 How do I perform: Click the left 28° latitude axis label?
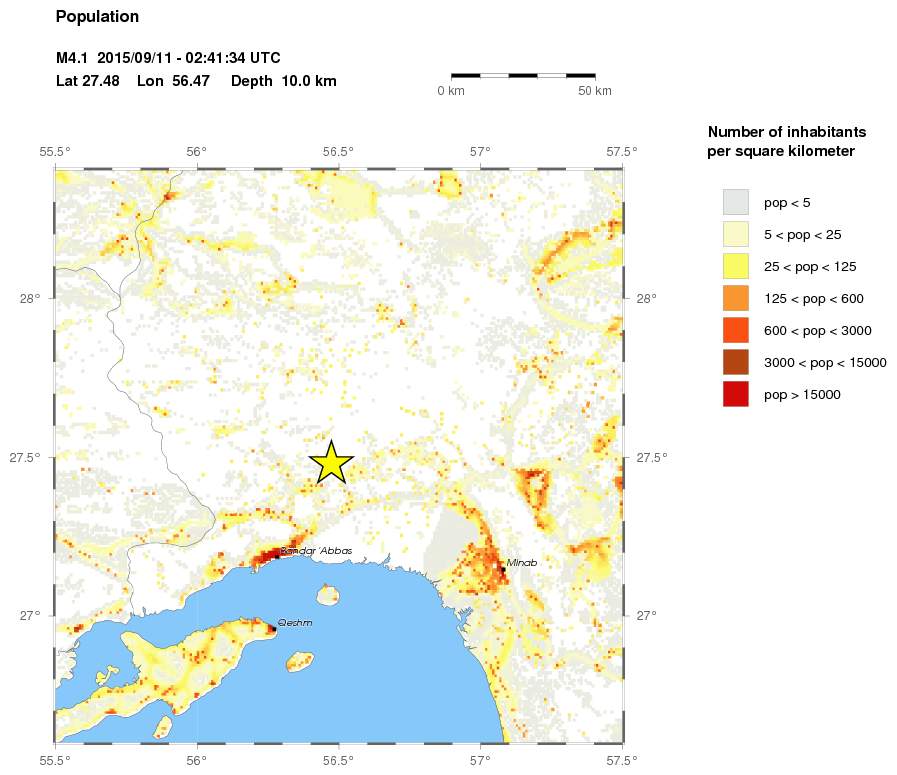(x=29, y=299)
